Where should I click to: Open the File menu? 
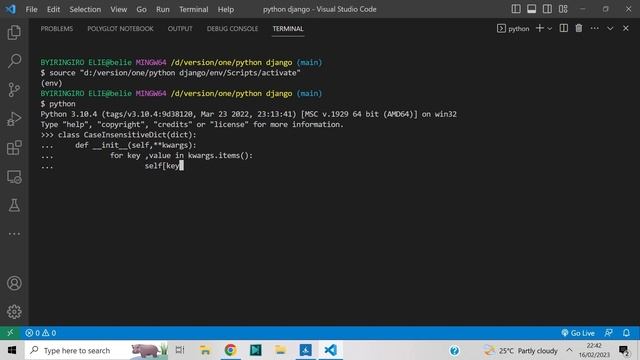click(31, 9)
